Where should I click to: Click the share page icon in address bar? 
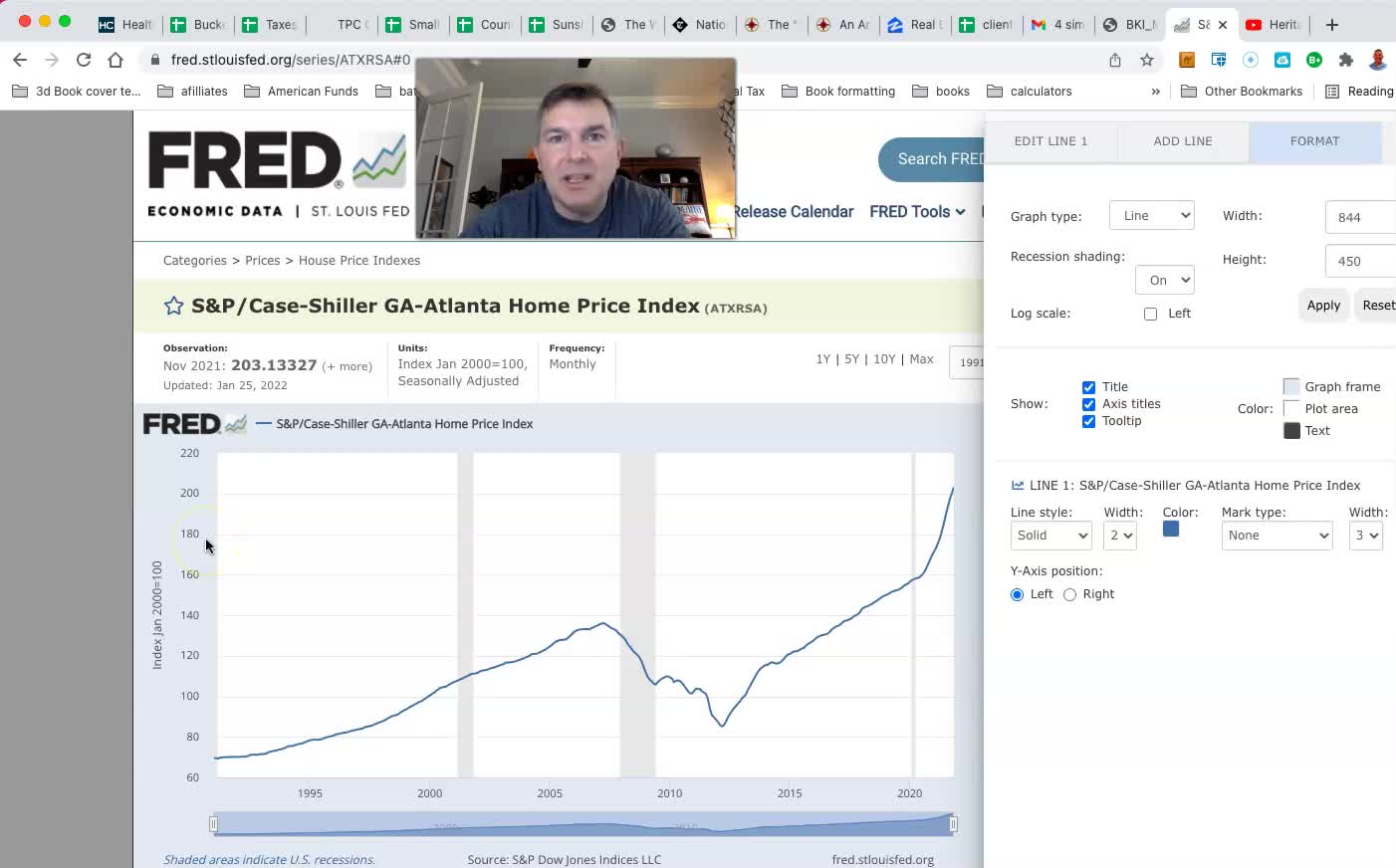pyautogui.click(x=1115, y=60)
